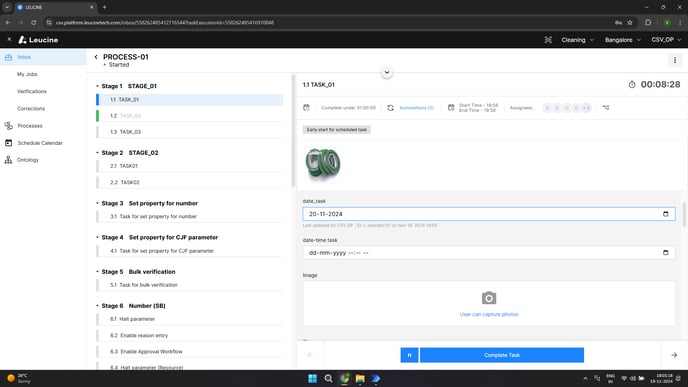The image size is (688, 387).
Task: Click the Complete Task button
Action: click(502, 355)
